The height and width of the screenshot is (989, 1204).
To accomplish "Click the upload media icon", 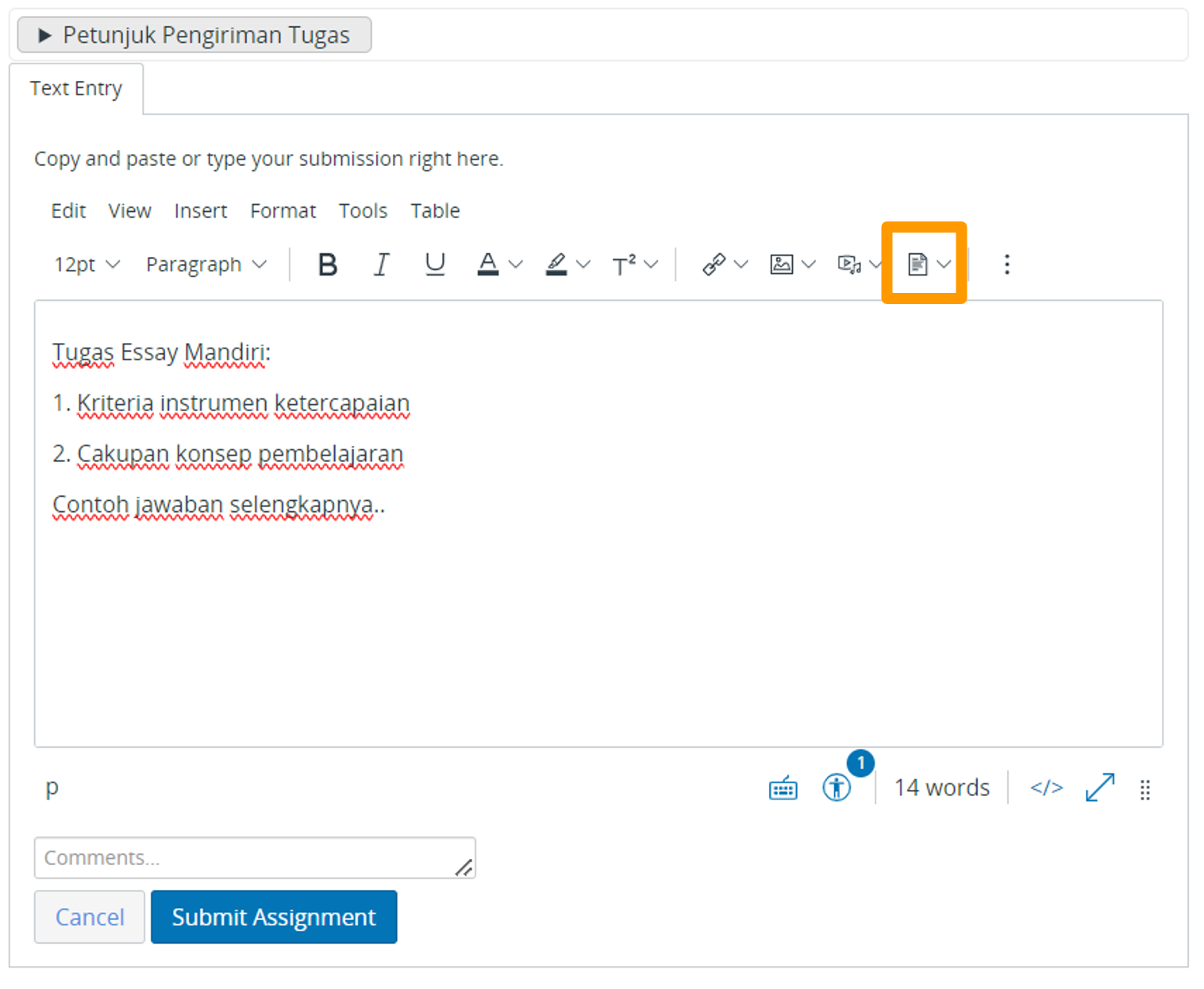I will point(849,264).
